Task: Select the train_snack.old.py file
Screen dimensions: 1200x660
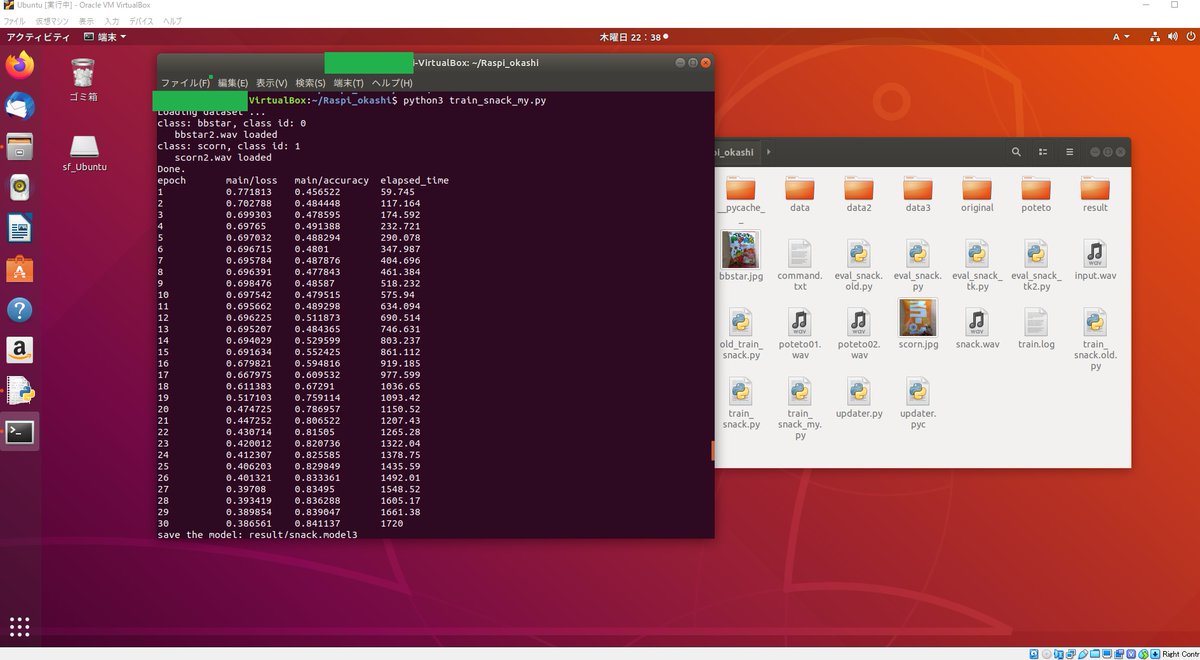Action: [1095, 339]
